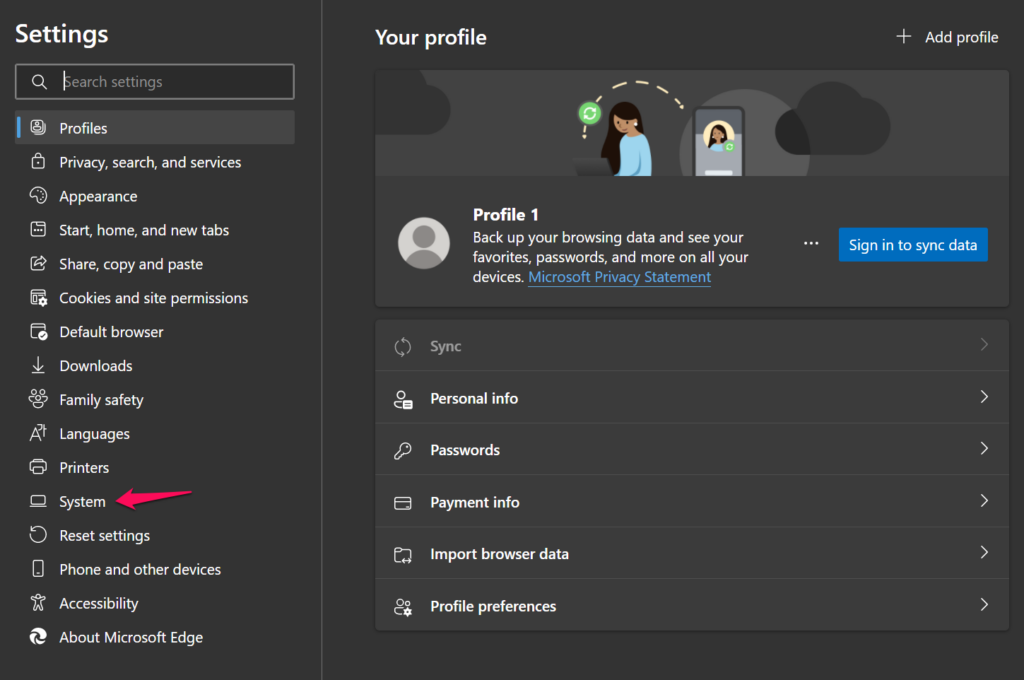The width and height of the screenshot is (1024, 680).
Task: Click the Accessibility icon
Action: click(39, 603)
